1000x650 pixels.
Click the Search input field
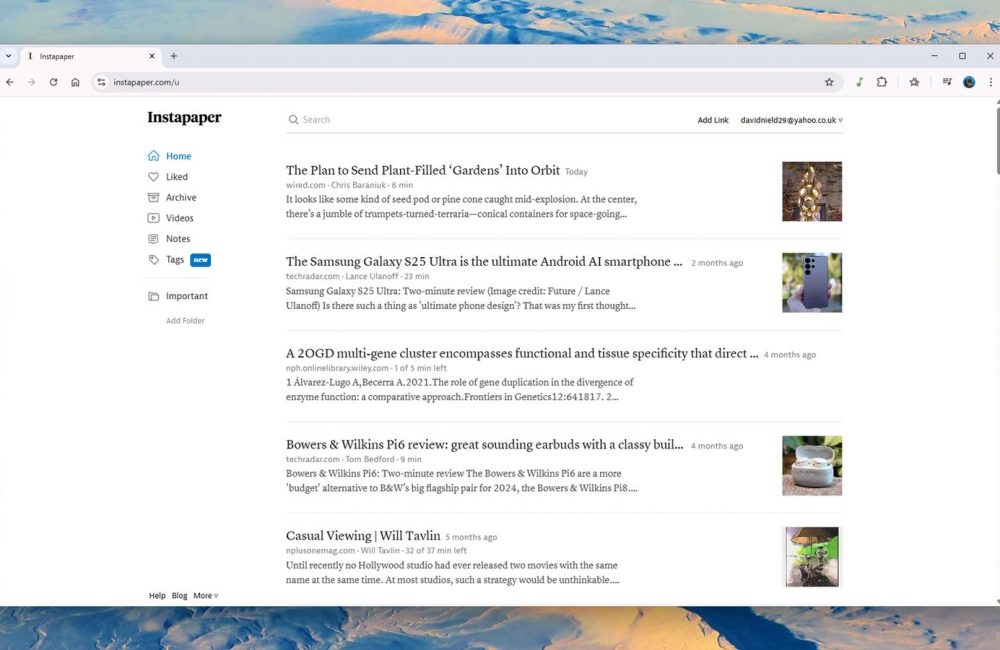480,120
